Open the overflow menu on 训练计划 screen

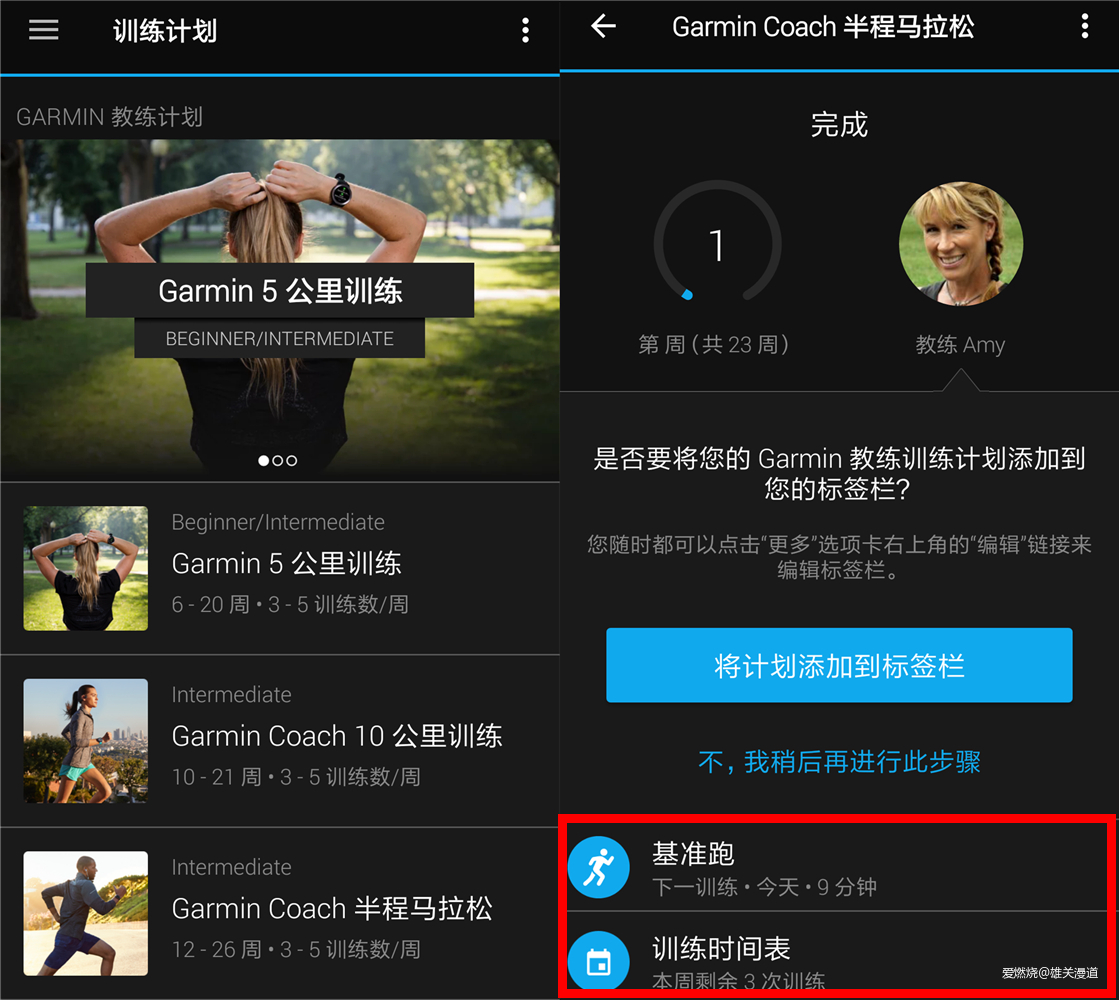coord(526,30)
